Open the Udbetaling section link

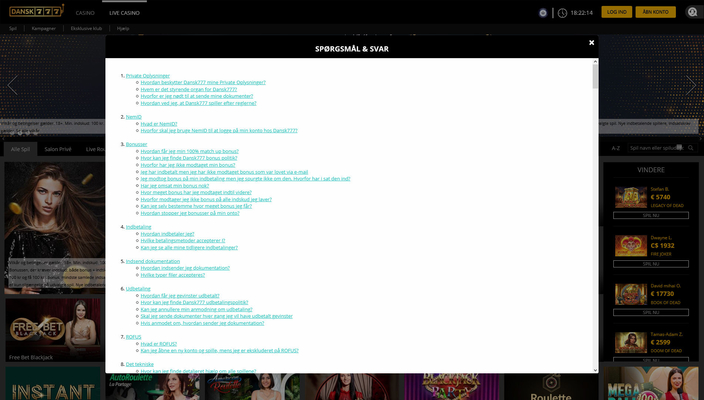tap(138, 289)
